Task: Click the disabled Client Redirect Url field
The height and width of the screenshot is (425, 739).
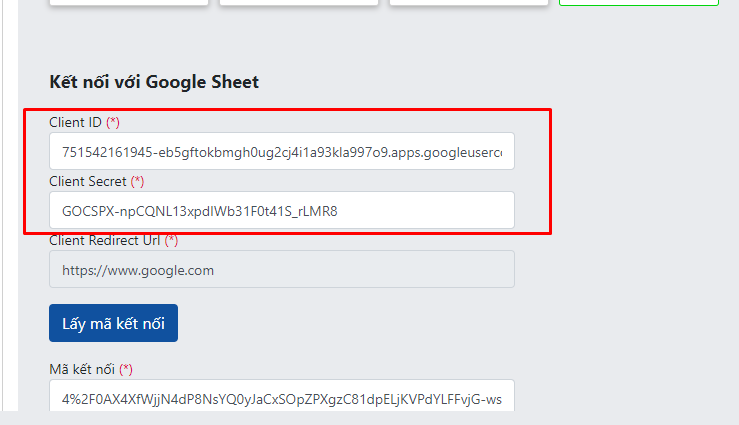Action: pos(281,270)
